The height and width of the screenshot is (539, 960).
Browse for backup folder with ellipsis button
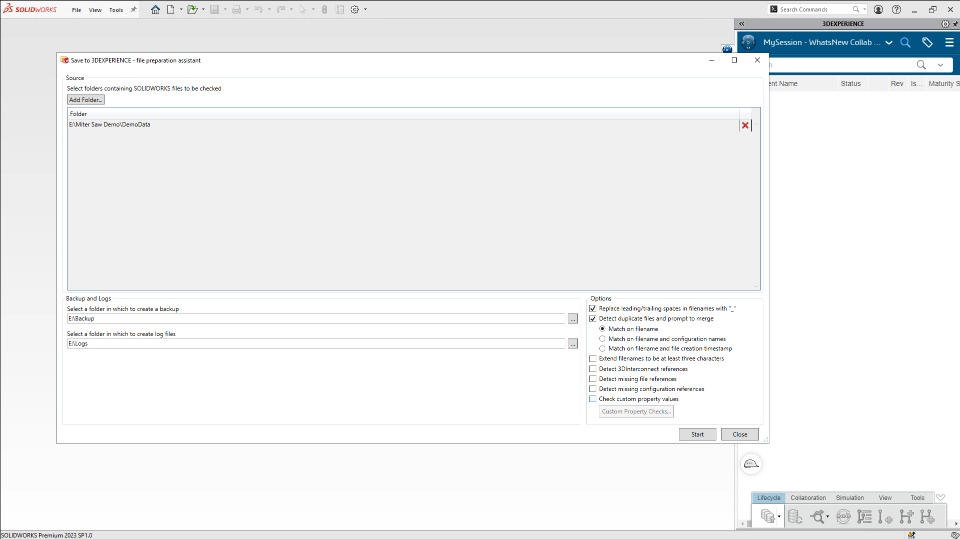[572, 319]
